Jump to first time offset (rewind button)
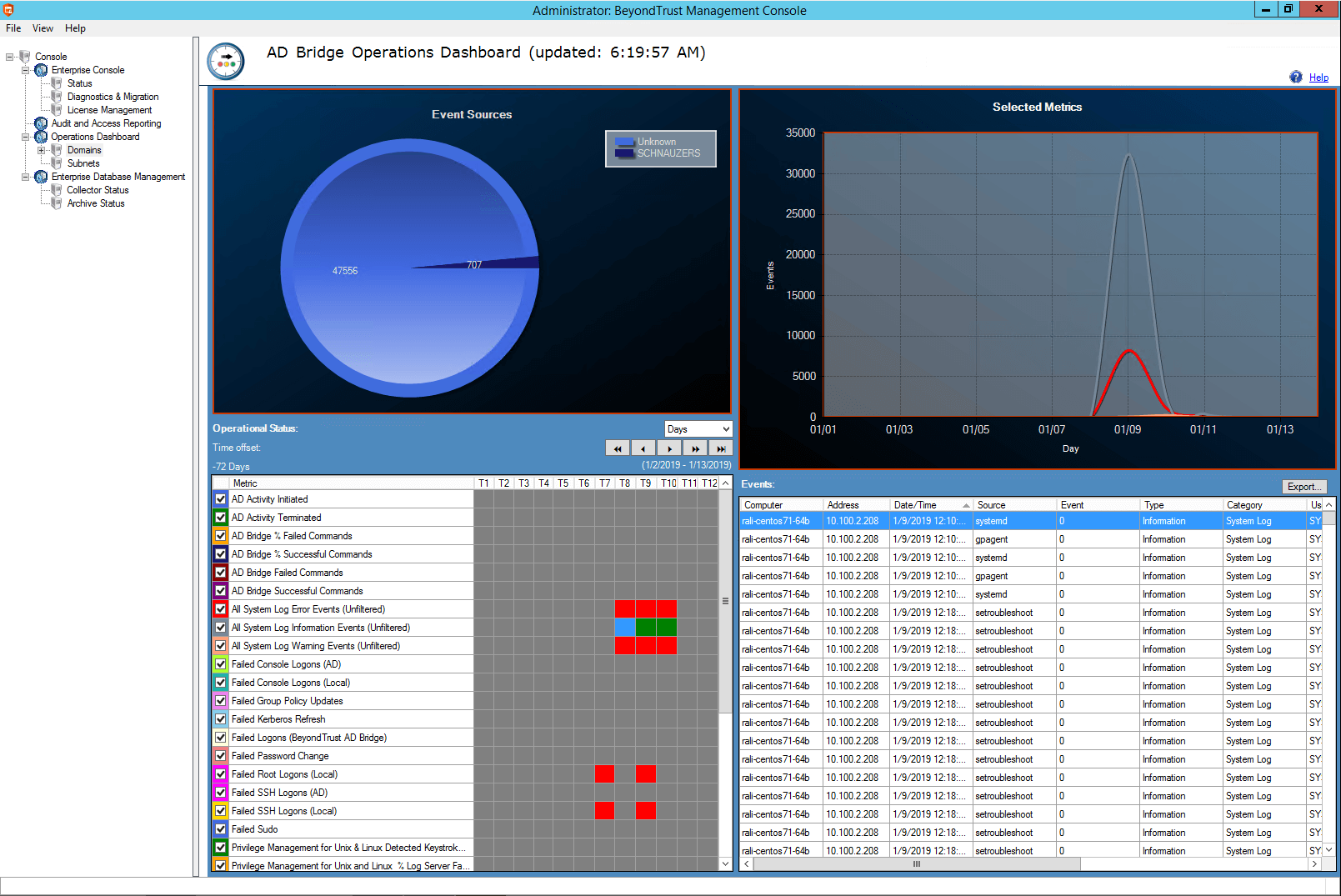Screen dimensions: 1341x896 [618, 448]
